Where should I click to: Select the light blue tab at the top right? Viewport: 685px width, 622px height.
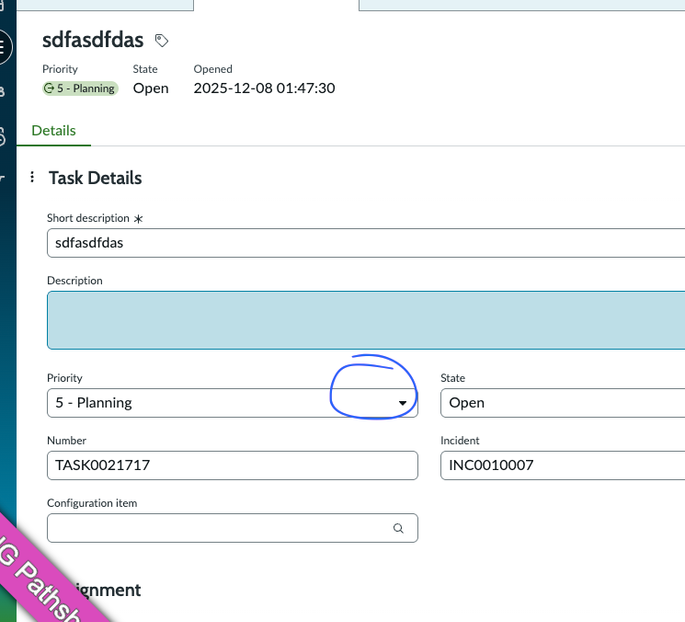point(521,5)
